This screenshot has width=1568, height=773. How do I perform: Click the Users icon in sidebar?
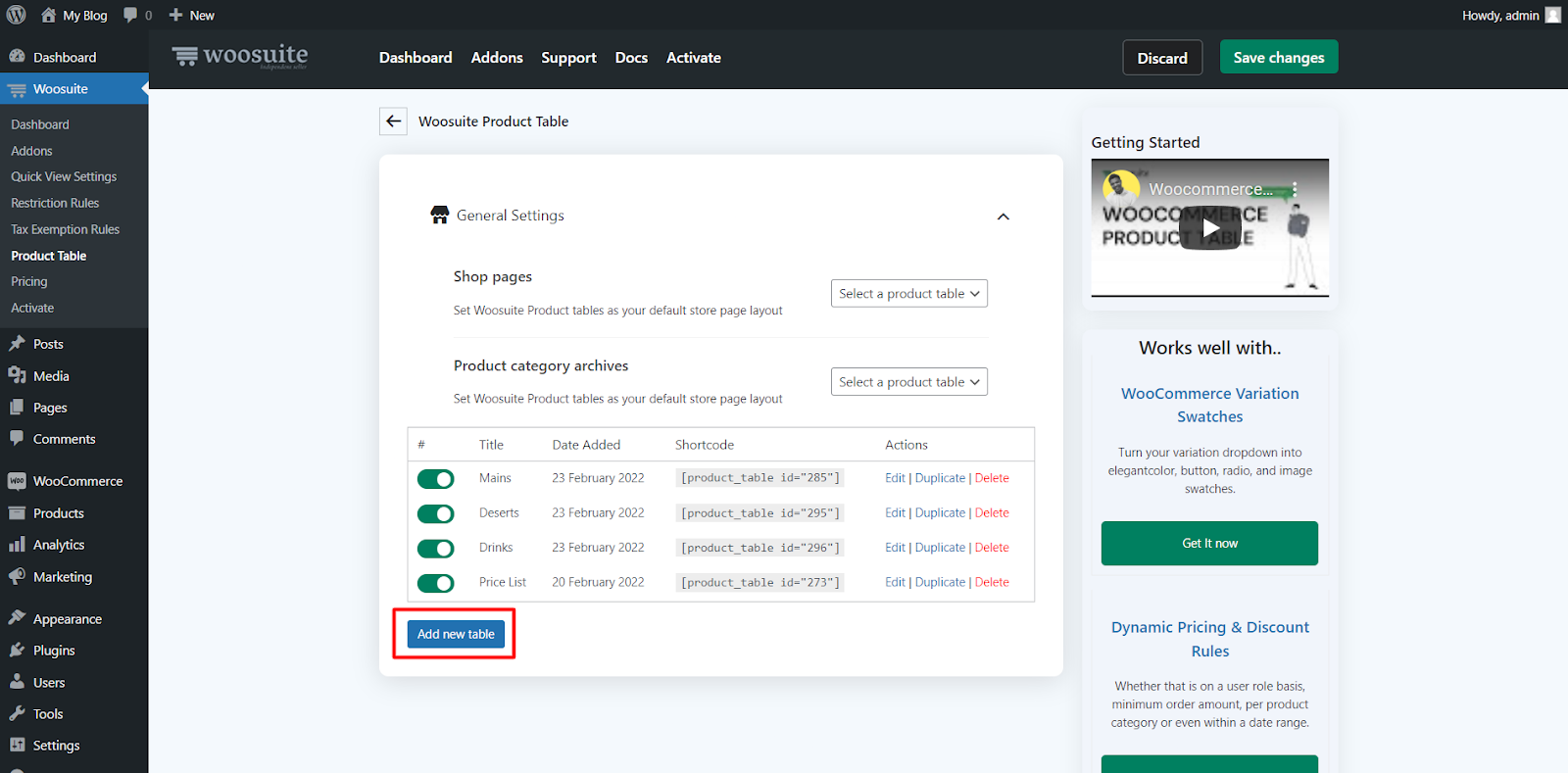[17, 682]
